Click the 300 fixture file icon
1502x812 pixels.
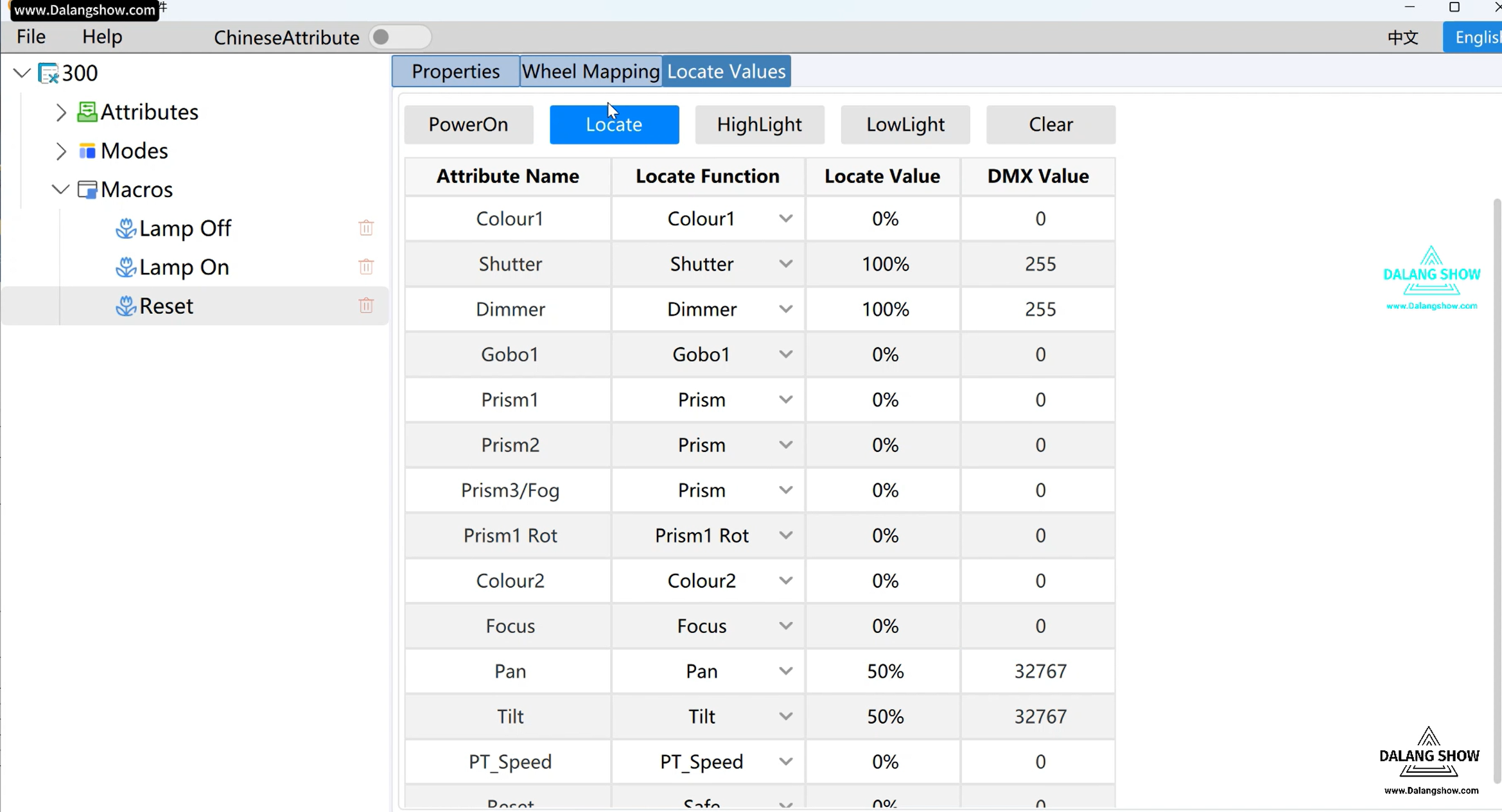point(48,73)
